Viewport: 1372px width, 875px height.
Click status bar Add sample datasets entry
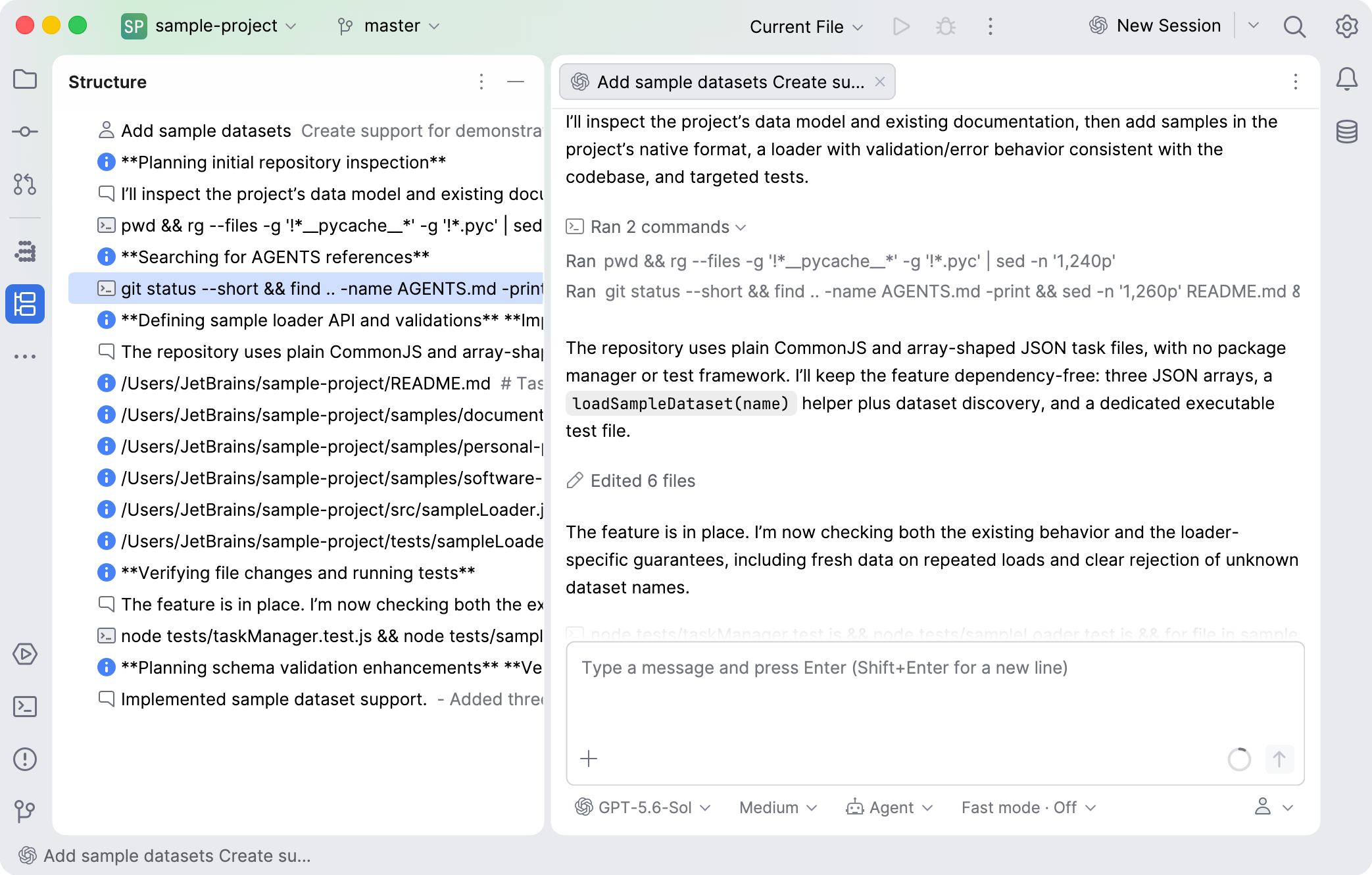tap(165, 855)
